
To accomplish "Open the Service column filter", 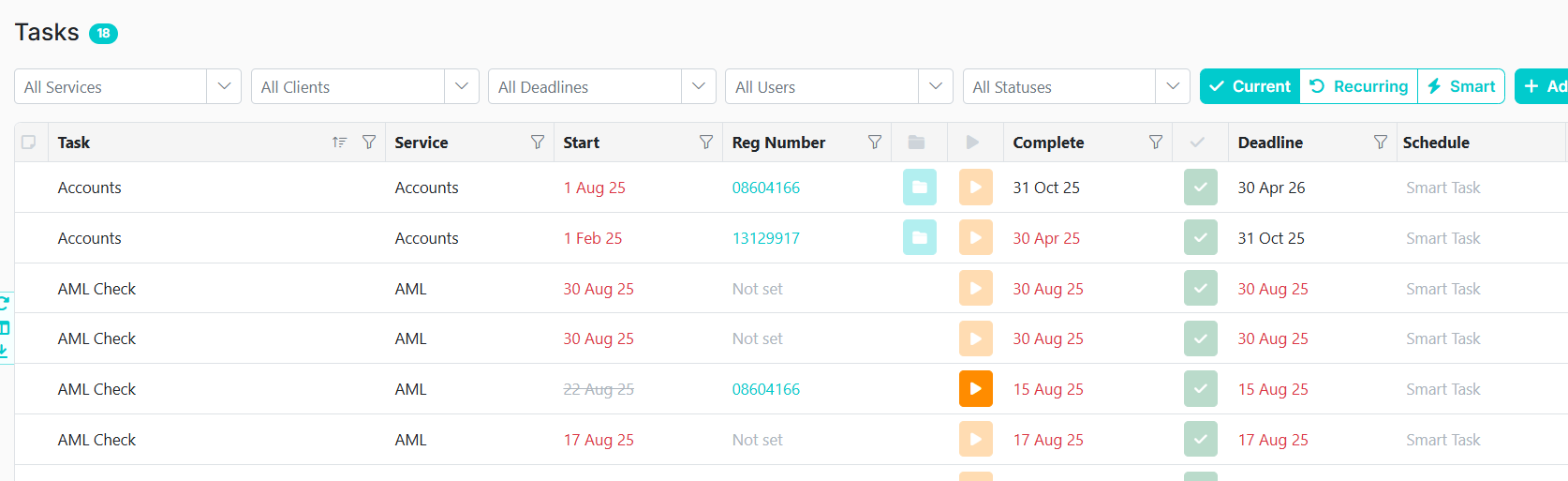I will pos(538,143).
